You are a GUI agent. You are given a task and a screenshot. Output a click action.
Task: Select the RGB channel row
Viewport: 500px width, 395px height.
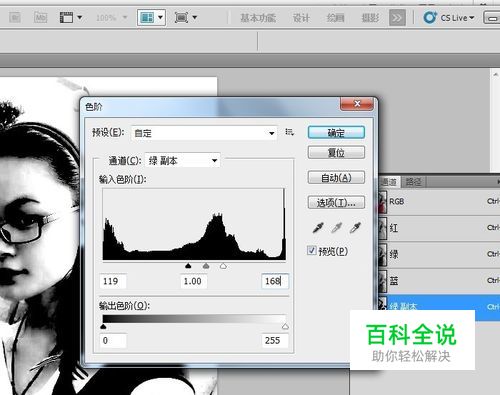(439, 202)
